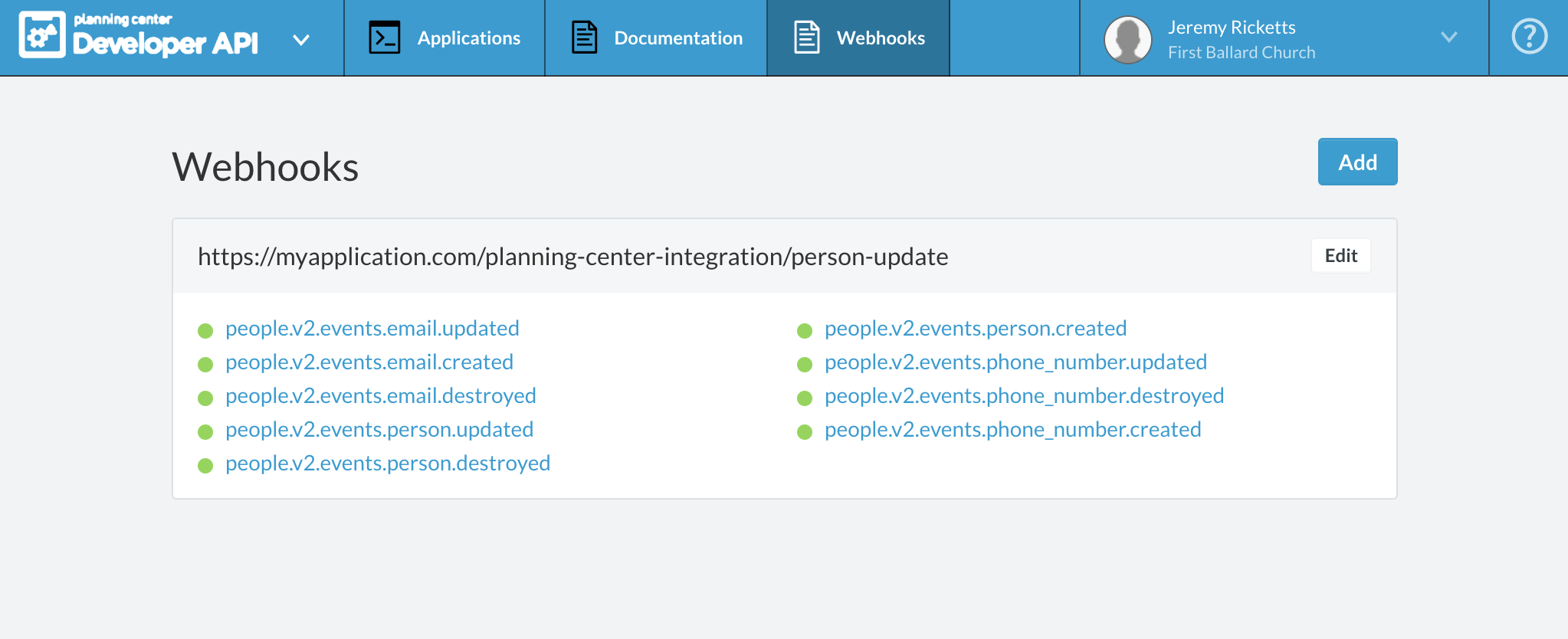Open help via question mark icon
The height and width of the screenshot is (639, 1568).
(x=1529, y=37)
